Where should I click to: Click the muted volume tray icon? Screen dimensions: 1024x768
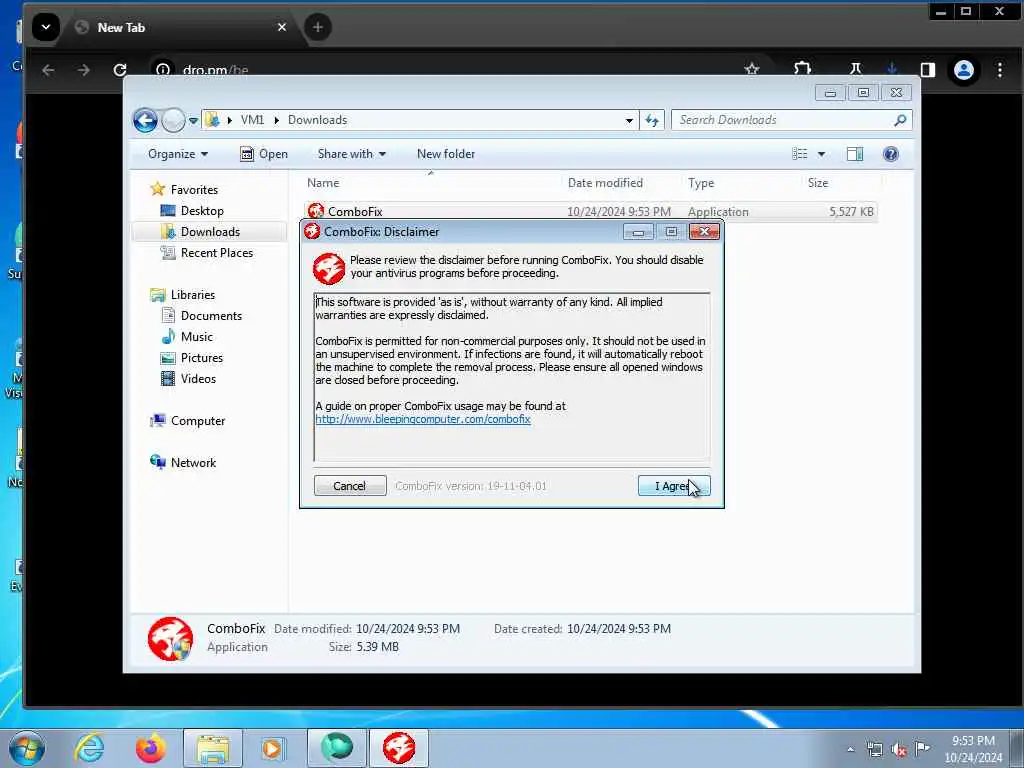coord(899,750)
